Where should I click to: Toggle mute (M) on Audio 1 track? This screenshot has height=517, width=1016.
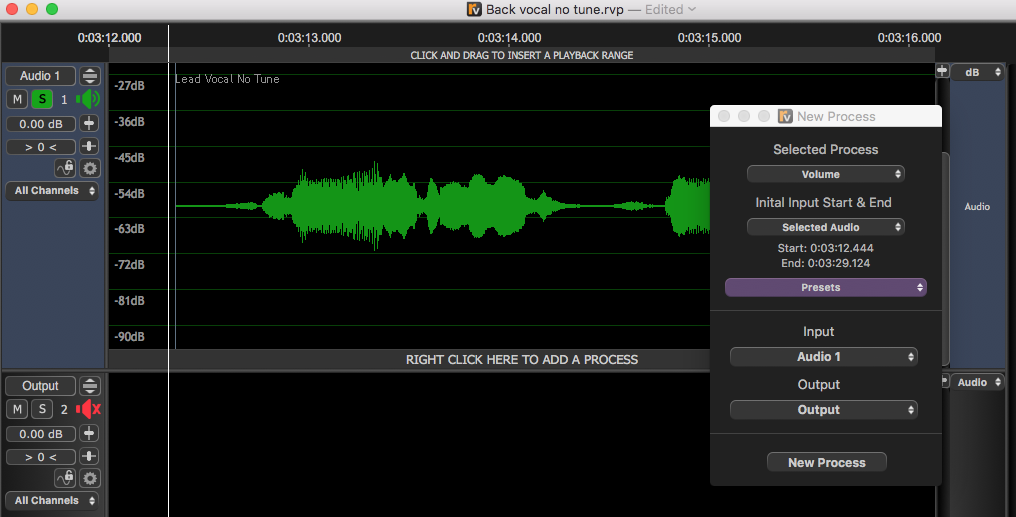(17, 99)
